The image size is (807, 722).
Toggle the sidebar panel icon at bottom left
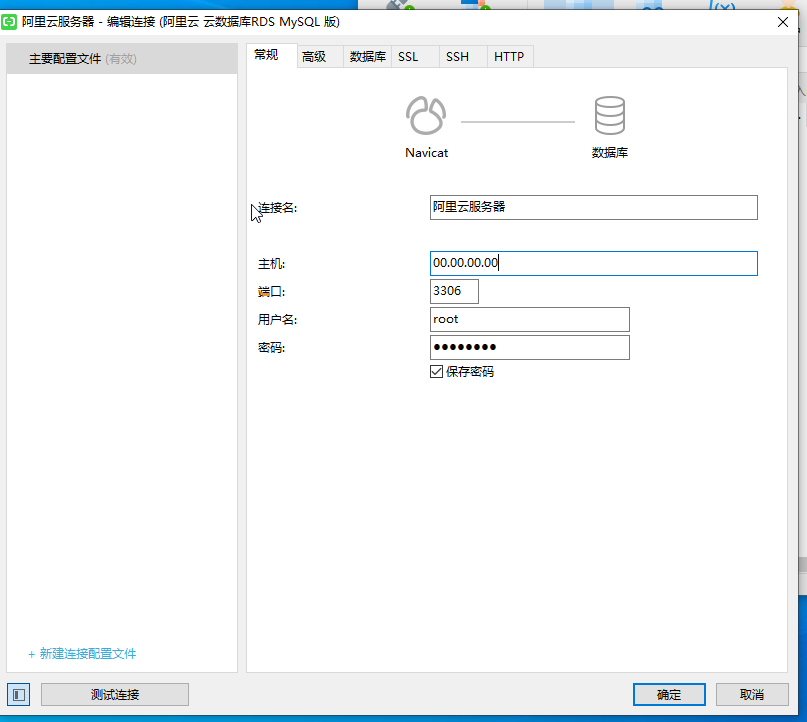[19, 695]
